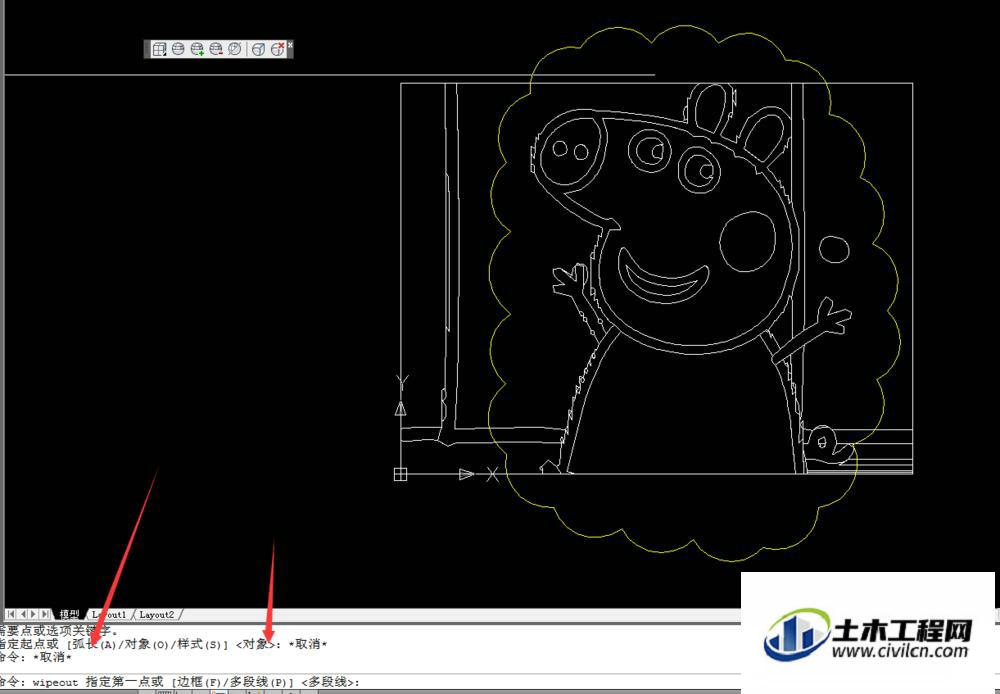Step to next layout tab arrow
This screenshot has width=1000, height=694.
click(x=34, y=614)
